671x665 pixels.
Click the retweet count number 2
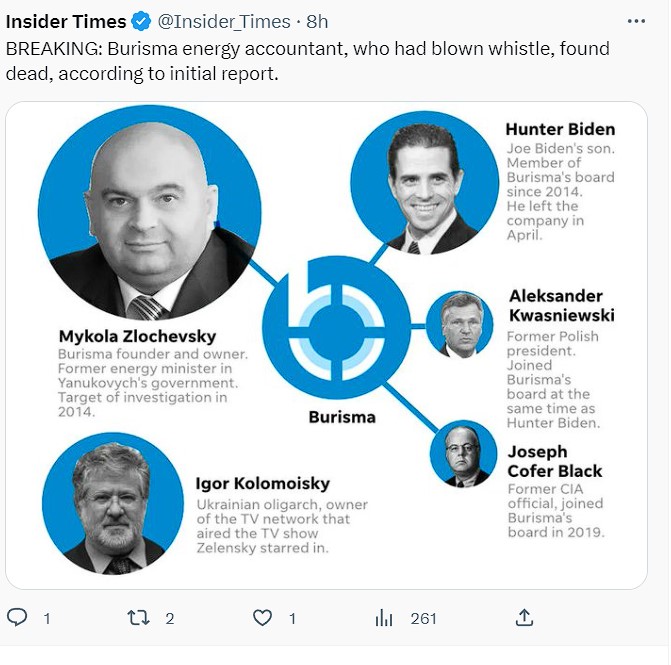169,618
